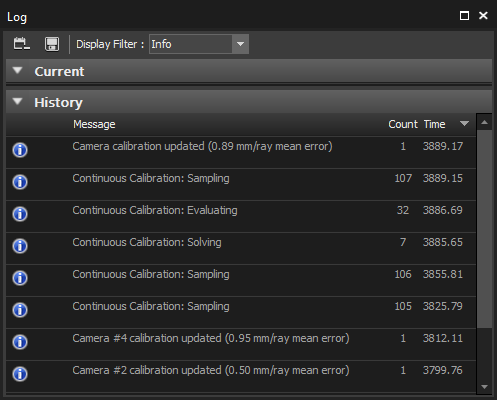Select the Sampling log row at time 3825.79
Screen dimensions: 497x400
241,313
